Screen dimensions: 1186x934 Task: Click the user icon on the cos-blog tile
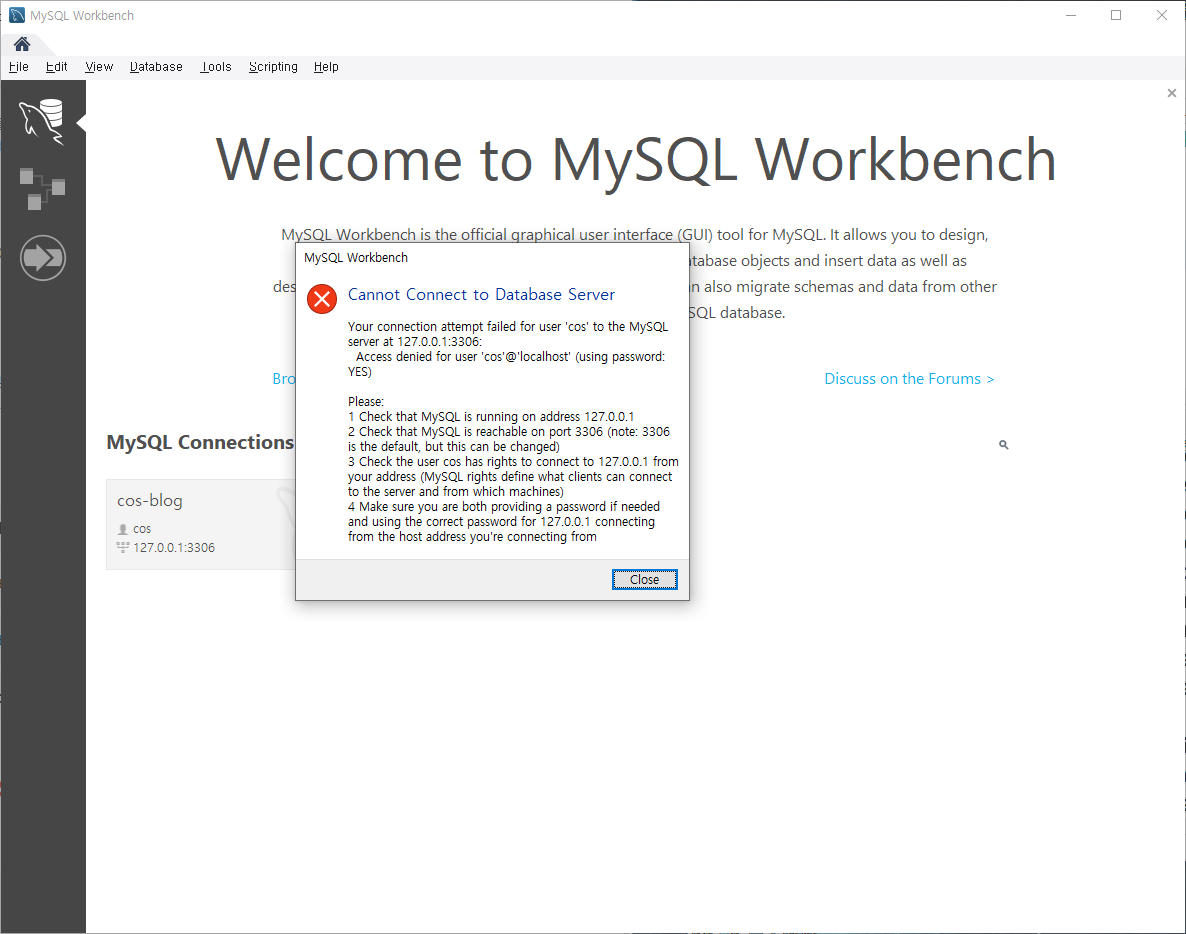(x=123, y=529)
